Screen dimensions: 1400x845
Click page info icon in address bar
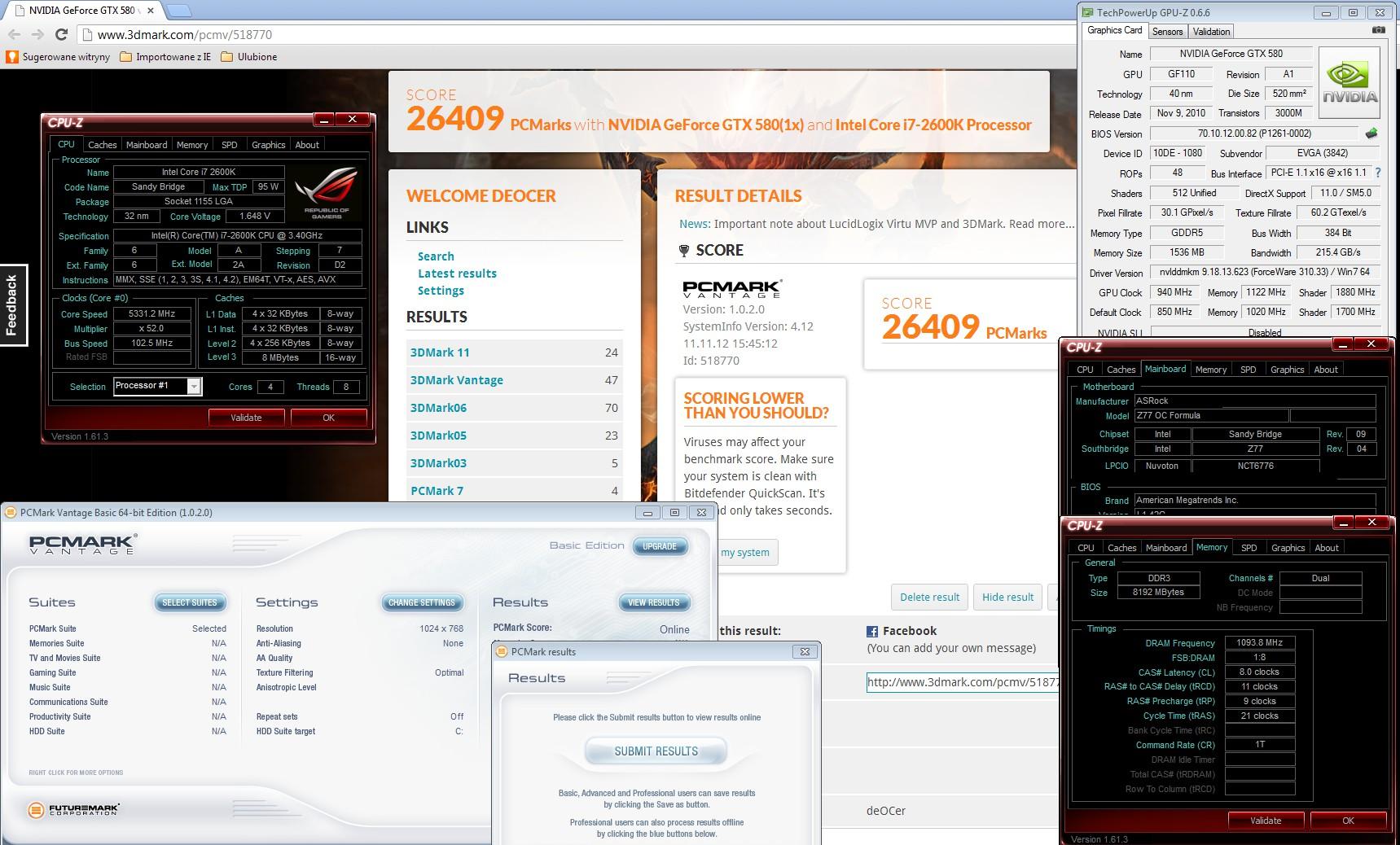(87, 35)
